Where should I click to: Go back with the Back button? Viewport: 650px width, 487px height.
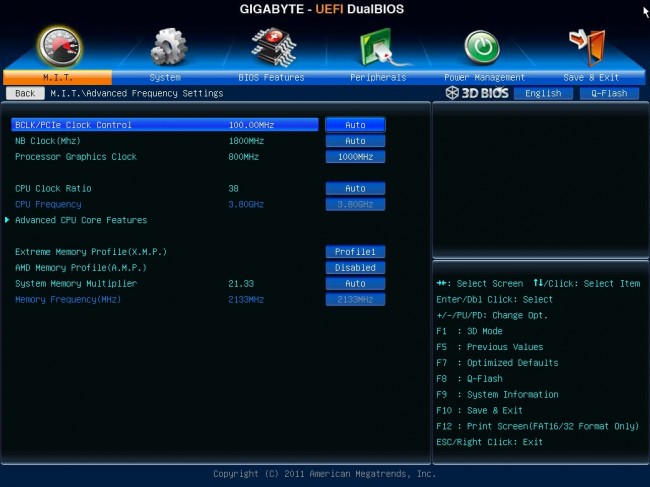[x=25, y=93]
